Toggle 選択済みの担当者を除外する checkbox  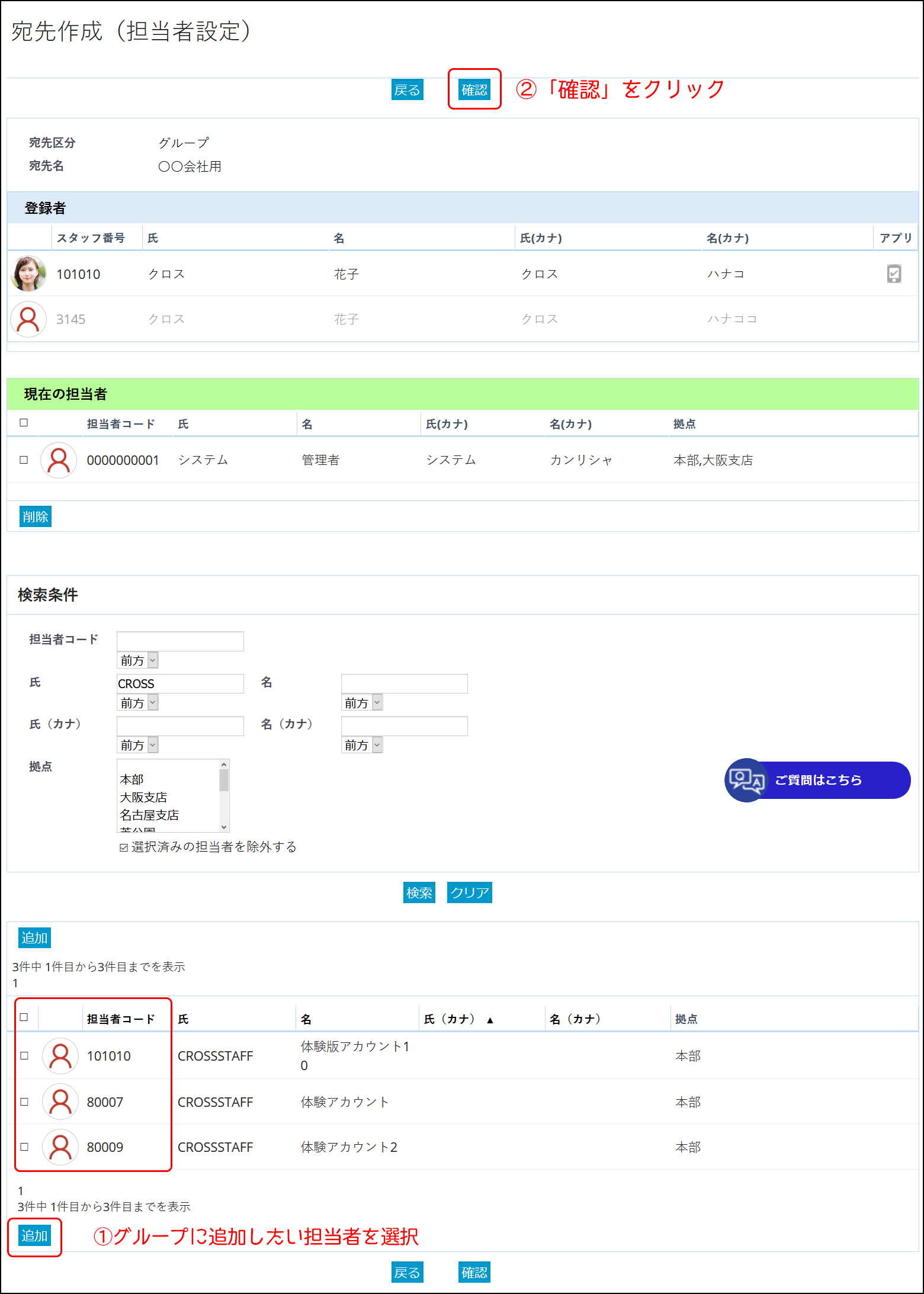tap(124, 847)
